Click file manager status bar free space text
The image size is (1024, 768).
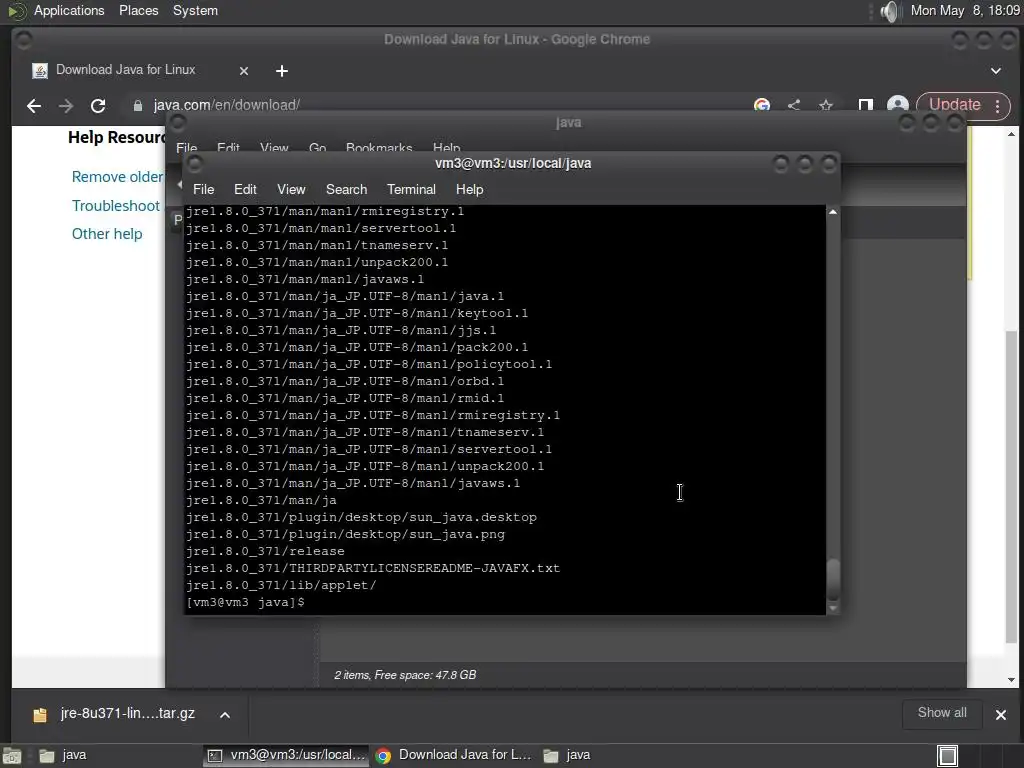405,675
